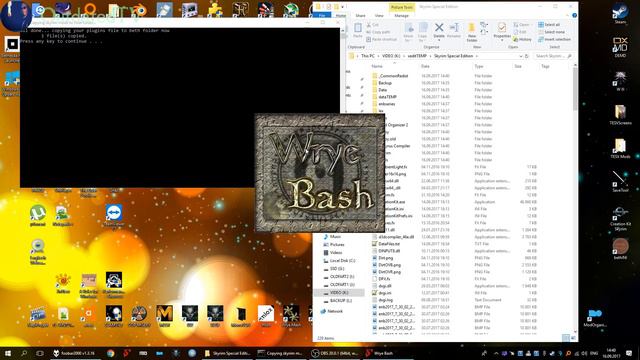This screenshot has width=640, height=360.
Task: Open the File tab in Explorer
Action: [x=322, y=16]
